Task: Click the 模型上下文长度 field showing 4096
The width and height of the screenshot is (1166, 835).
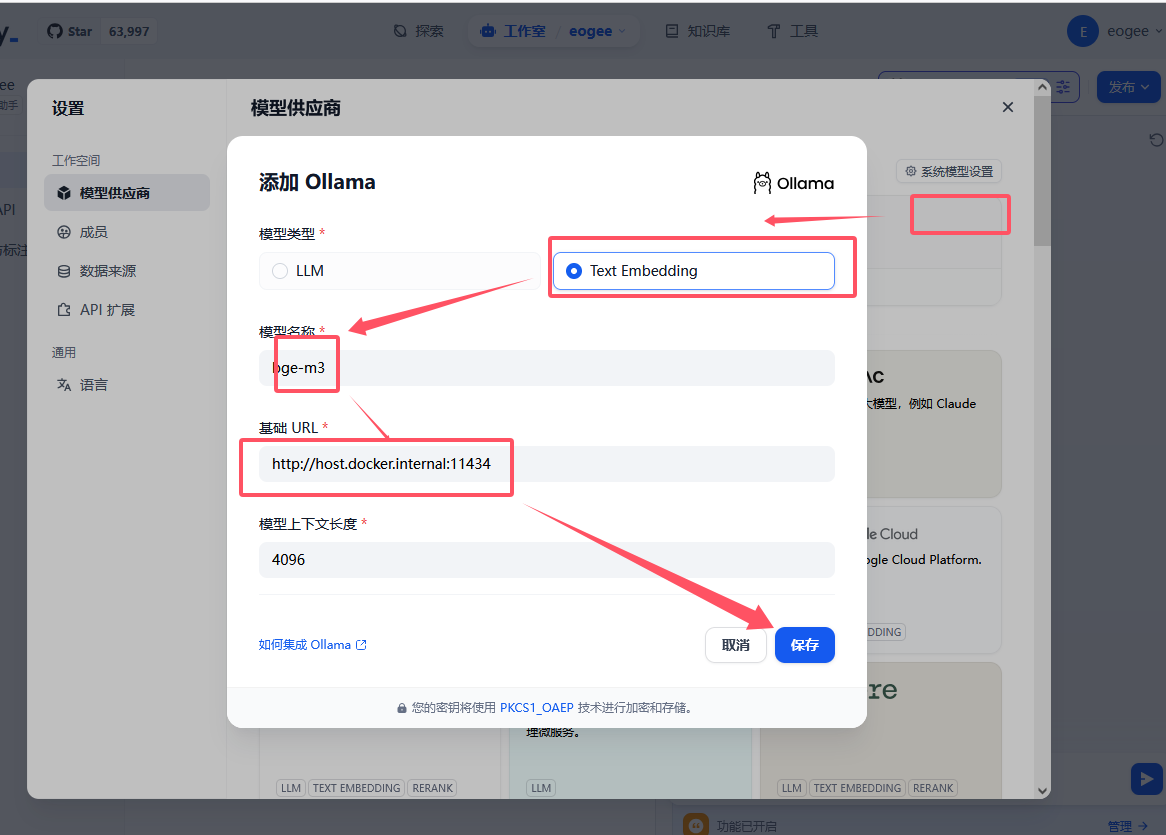Action: (547, 560)
